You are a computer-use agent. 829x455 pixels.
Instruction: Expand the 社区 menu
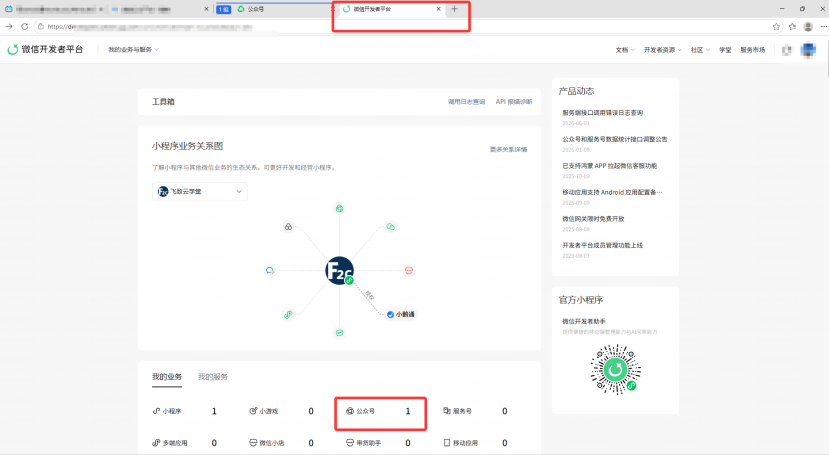(700, 50)
